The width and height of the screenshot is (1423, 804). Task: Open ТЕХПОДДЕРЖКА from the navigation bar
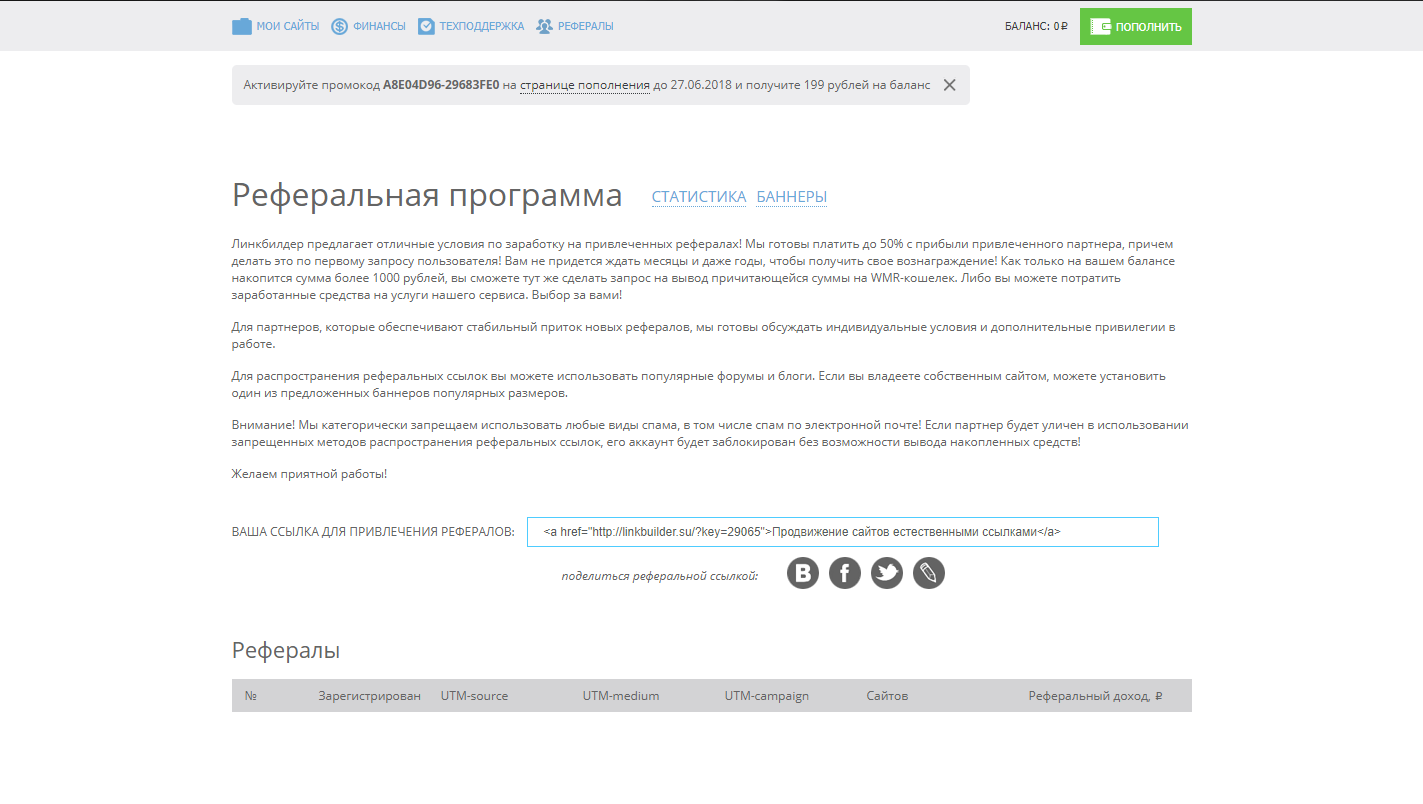[480, 26]
